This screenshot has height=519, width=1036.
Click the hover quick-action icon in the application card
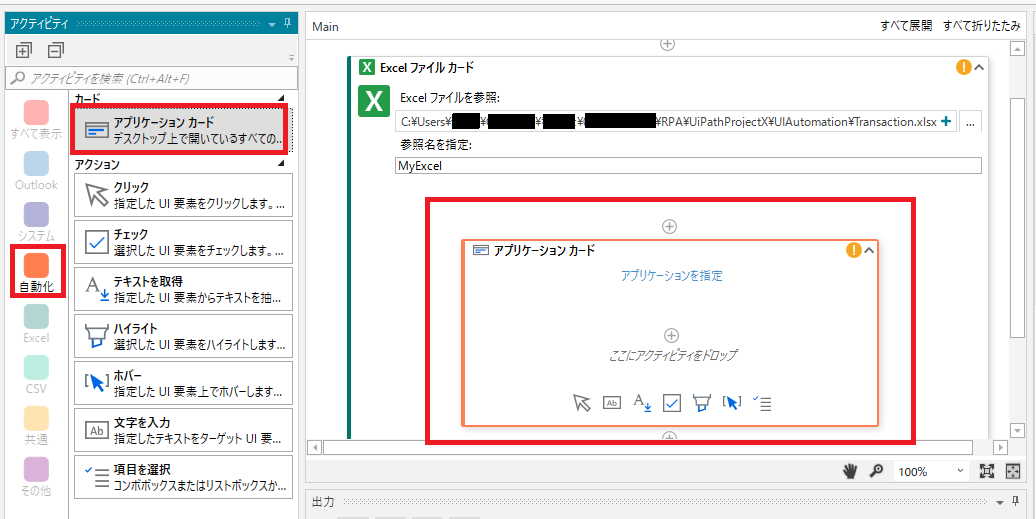coord(732,403)
